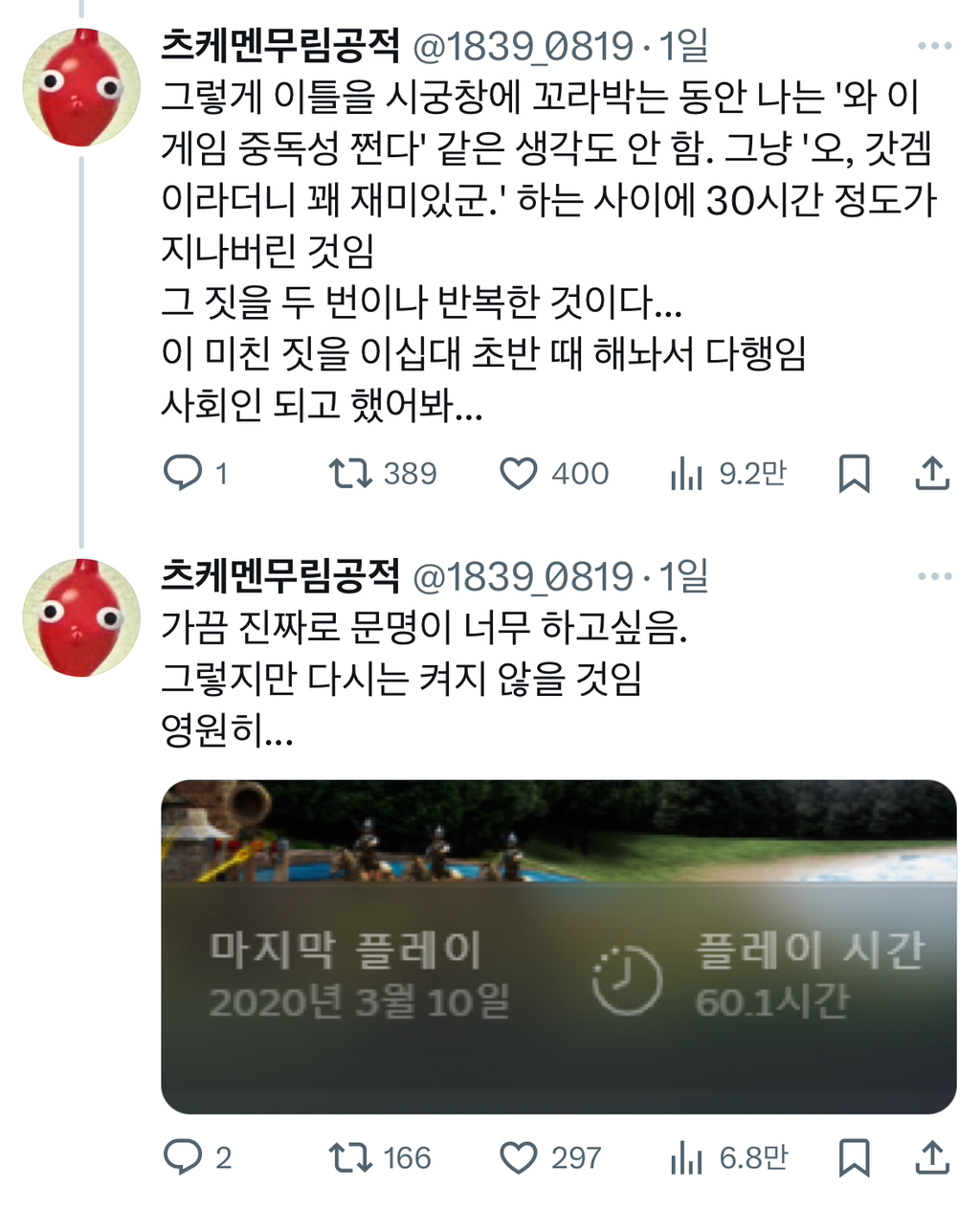Bookmark the first tweet
This screenshot has width=980, height=1209.
(854, 473)
